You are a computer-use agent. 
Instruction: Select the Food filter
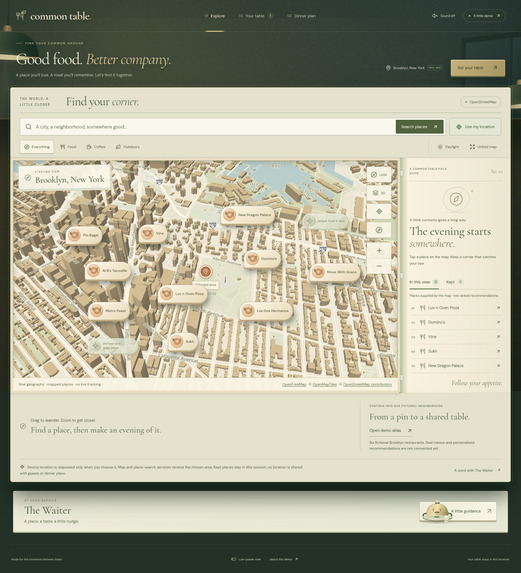(68, 147)
